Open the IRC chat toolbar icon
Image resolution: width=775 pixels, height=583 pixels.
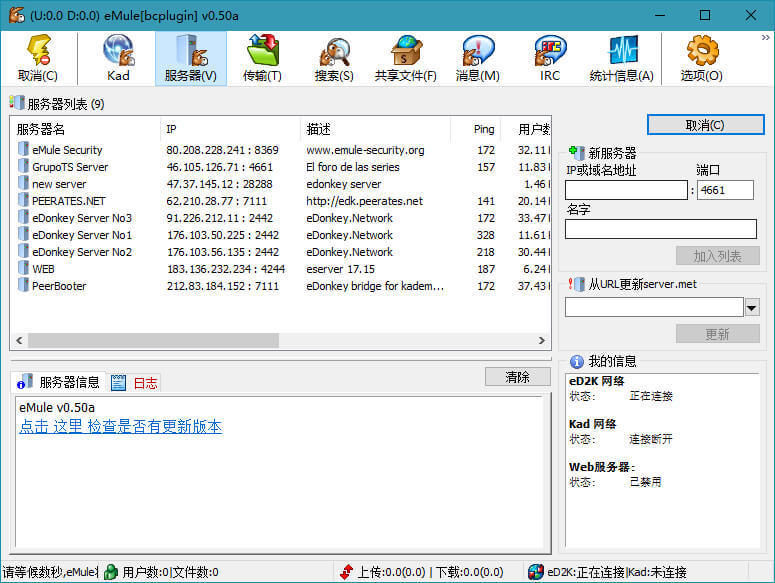(549, 58)
